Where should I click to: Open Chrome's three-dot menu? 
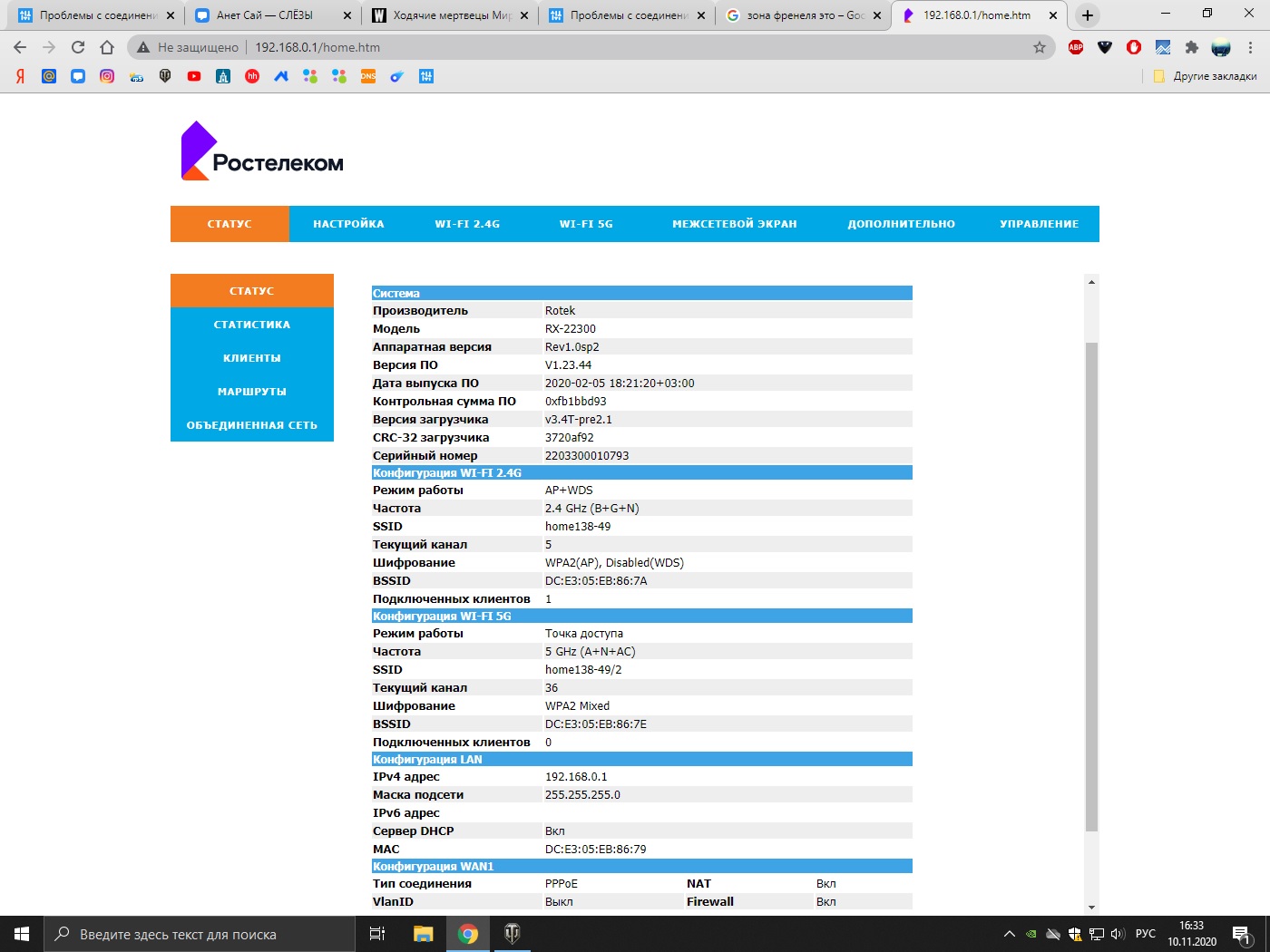(x=1250, y=47)
